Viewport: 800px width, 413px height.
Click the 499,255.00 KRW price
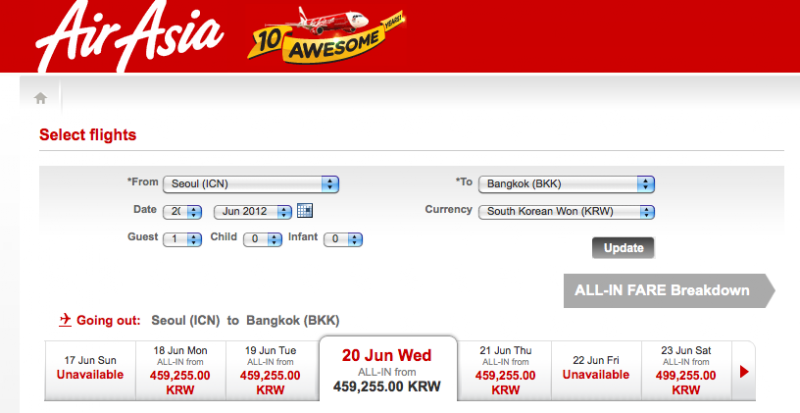point(686,383)
